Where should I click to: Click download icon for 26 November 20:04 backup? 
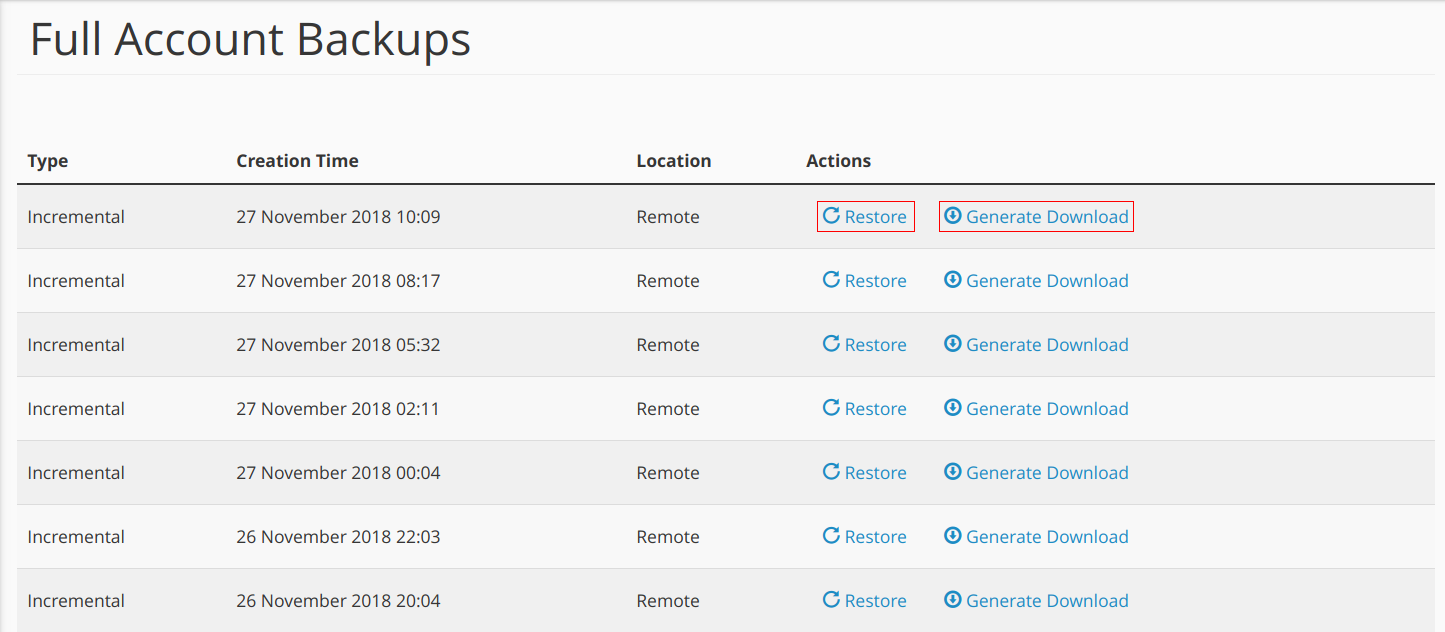953,600
